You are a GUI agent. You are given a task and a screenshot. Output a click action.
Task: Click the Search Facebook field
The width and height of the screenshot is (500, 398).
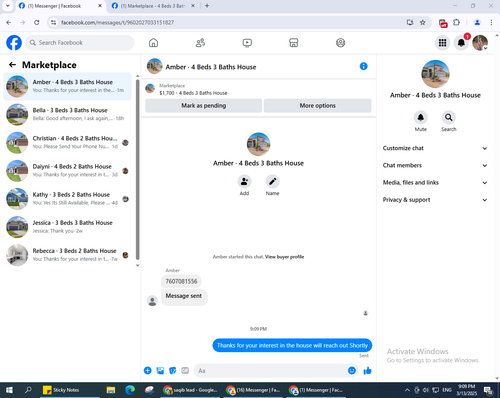coord(80,43)
